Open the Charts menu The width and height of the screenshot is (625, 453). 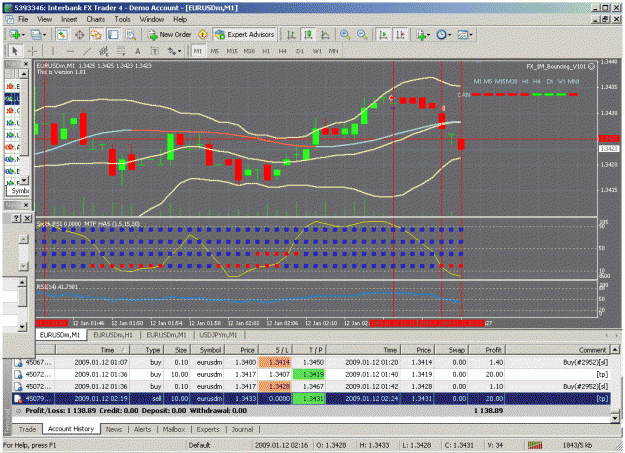96,19
